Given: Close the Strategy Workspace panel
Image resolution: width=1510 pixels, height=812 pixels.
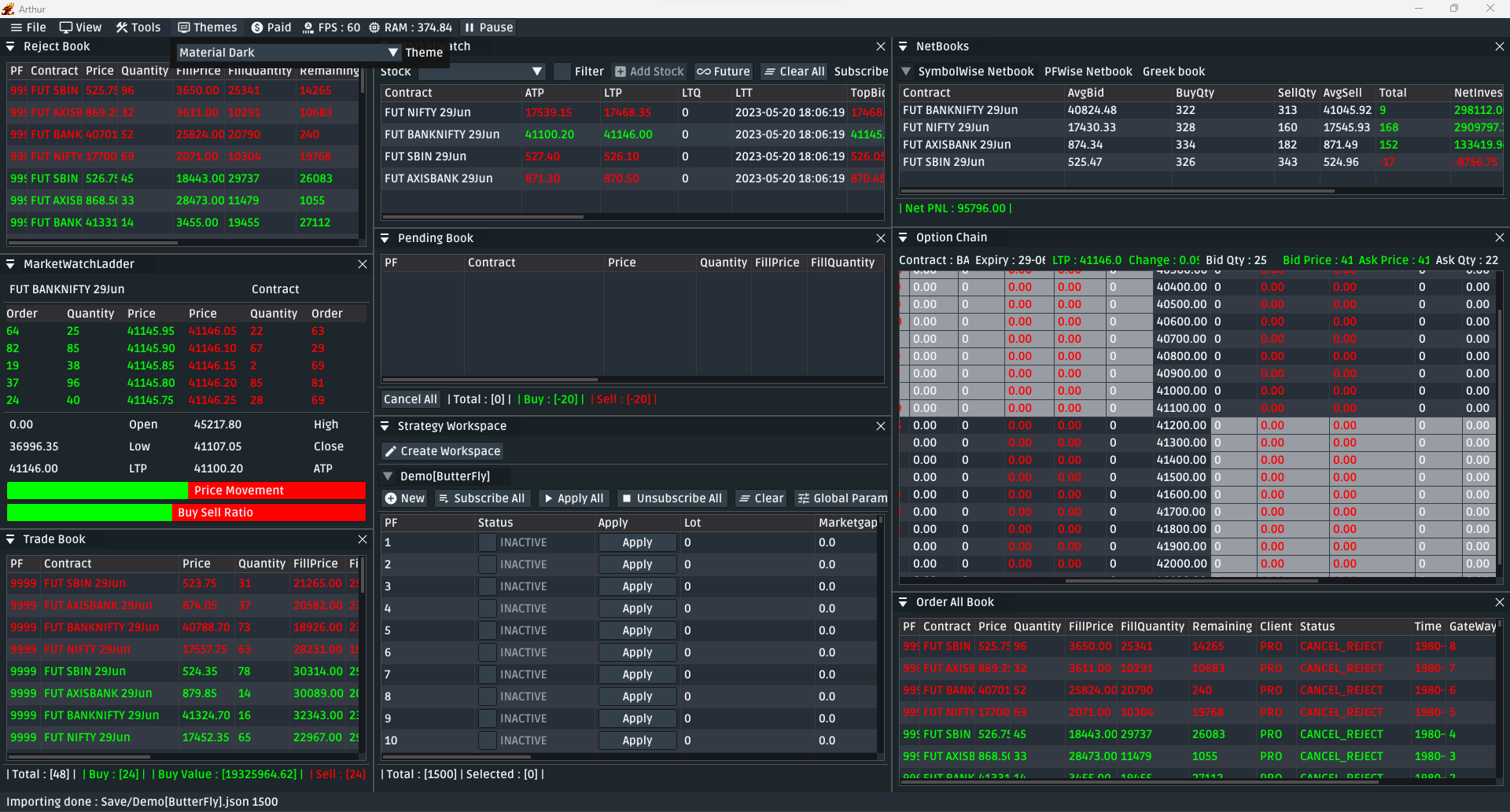Looking at the screenshot, I should 881,426.
